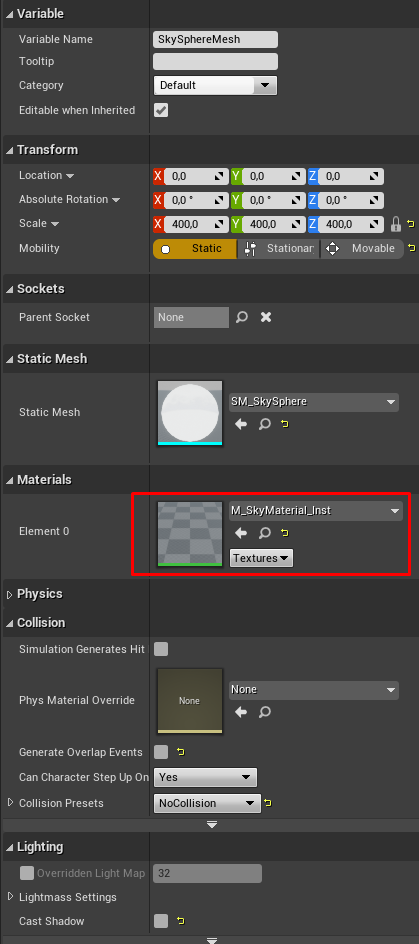Click the Variable Name input field
This screenshot has height=944, width=419.
pyautogui.click(x=216, y=39)
